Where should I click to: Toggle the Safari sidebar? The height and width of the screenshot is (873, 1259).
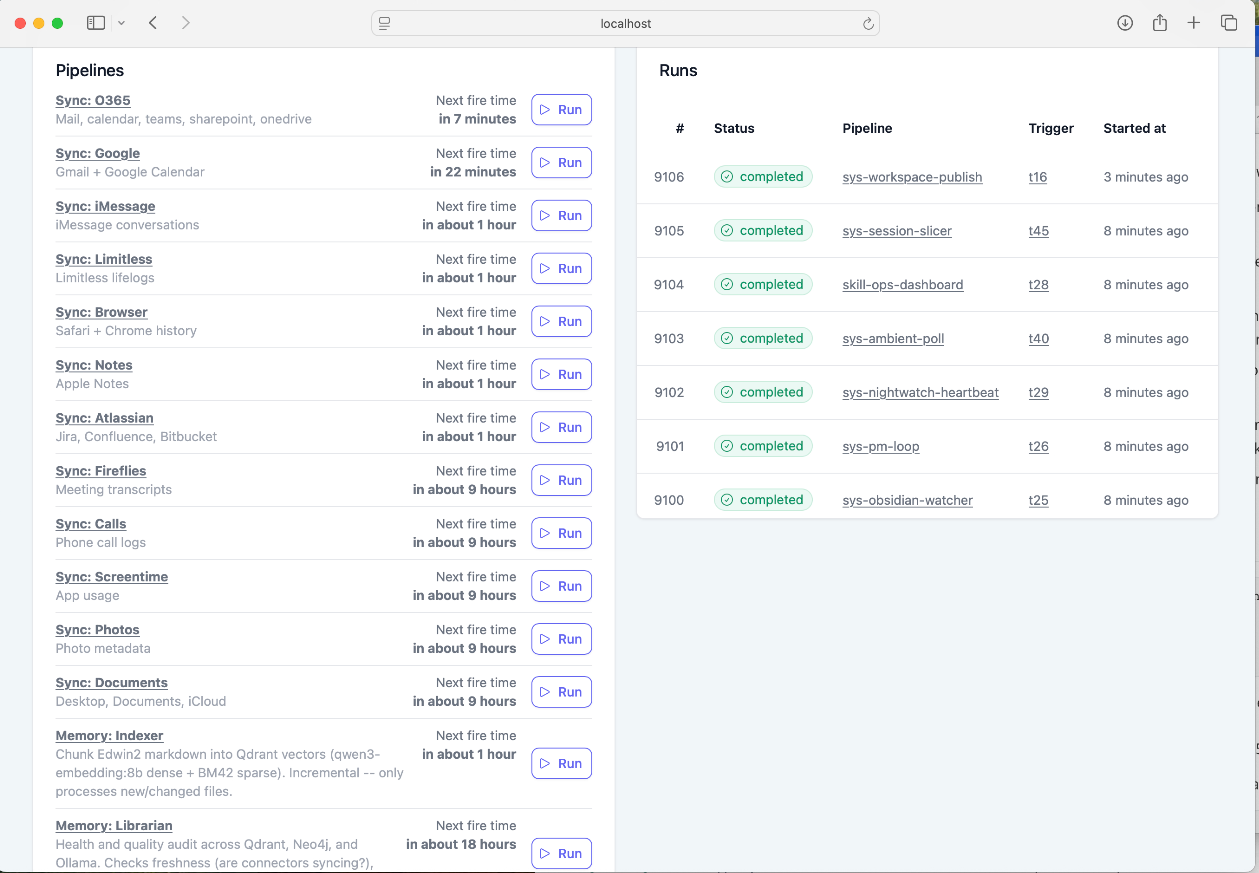(95, 22)
